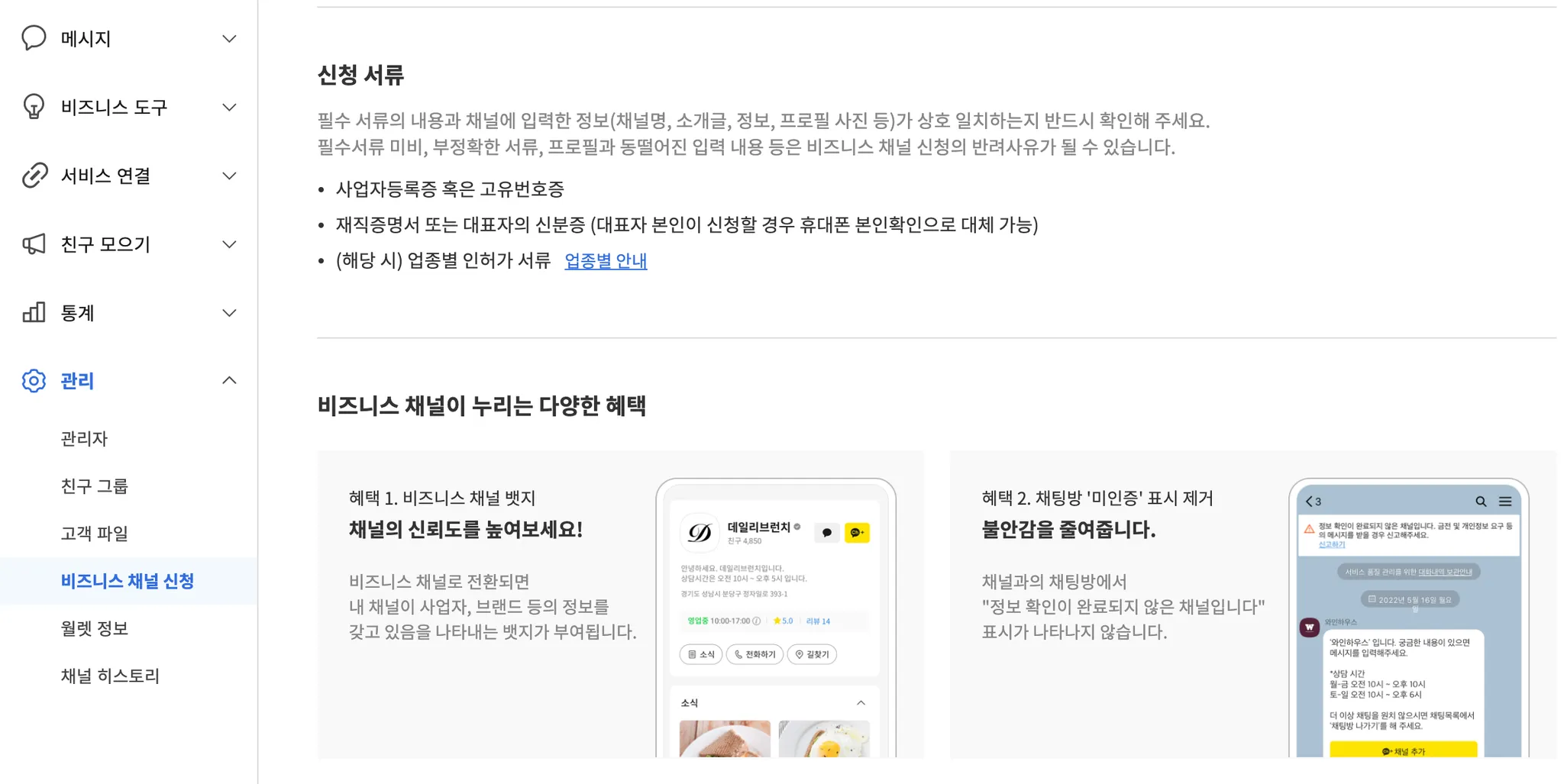Open 월렛 정보 in sidebar
1564x784 pixels.
click(x=95, y=628)
